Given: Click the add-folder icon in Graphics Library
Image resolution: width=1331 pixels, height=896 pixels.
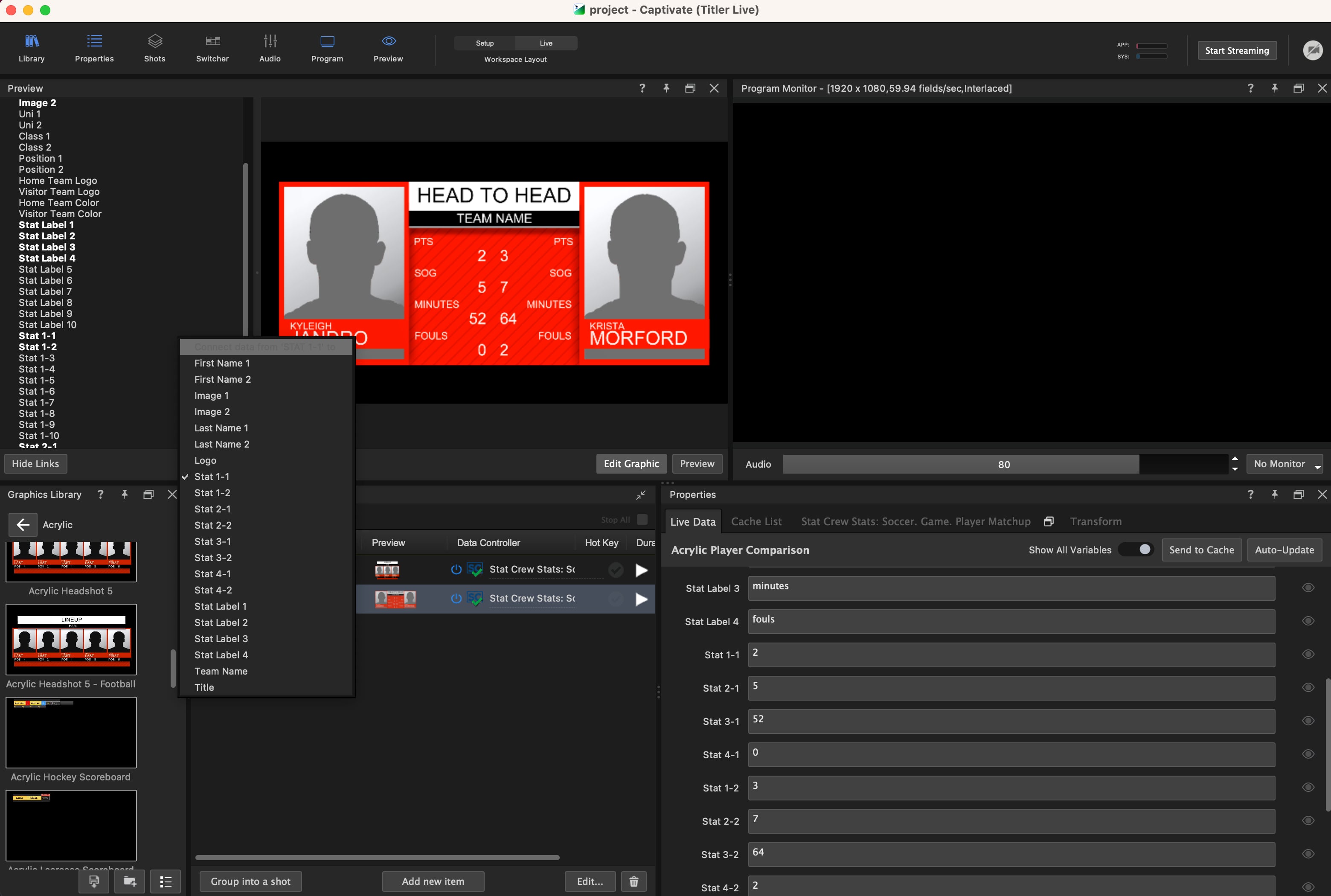Looking at the screenshot, I should coord(130,882).
